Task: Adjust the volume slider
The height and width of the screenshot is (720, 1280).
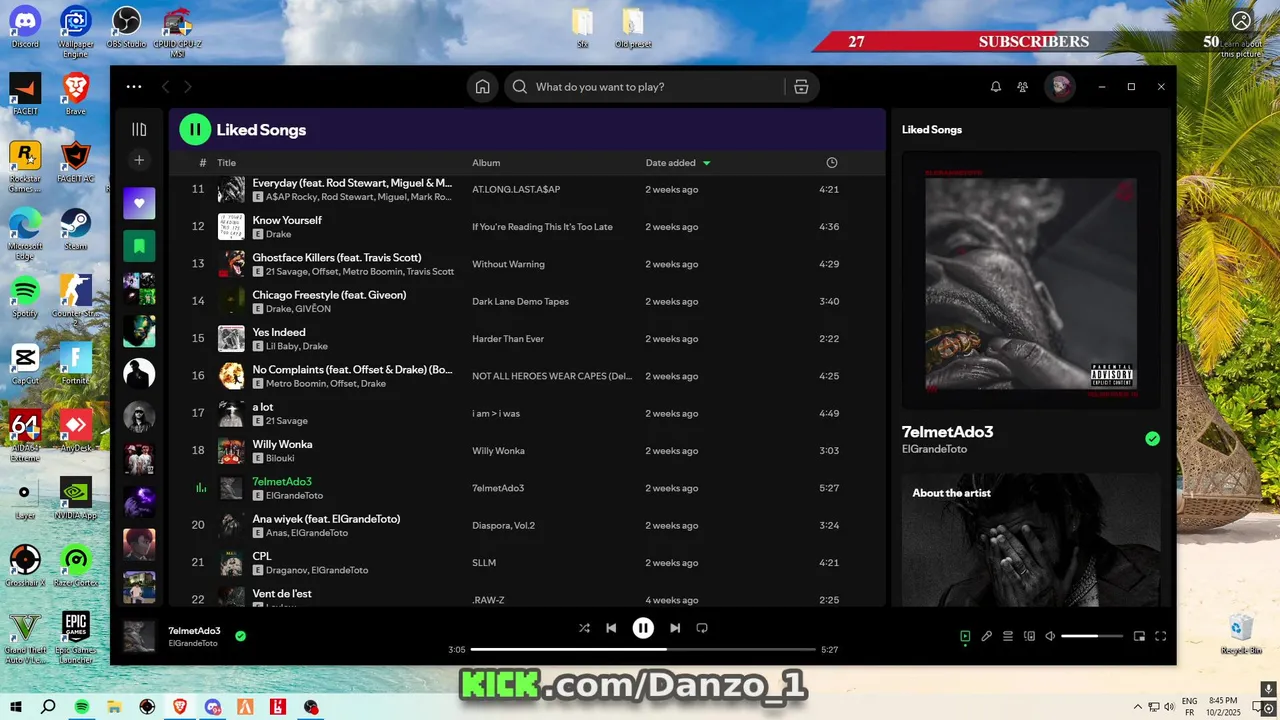Action: click(1092, 636)
